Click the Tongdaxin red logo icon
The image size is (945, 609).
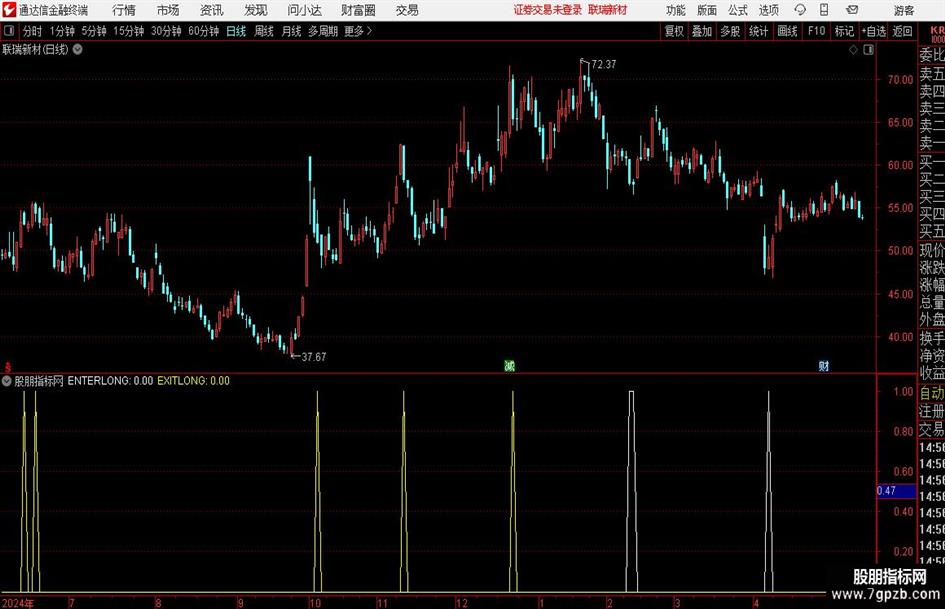8,10
